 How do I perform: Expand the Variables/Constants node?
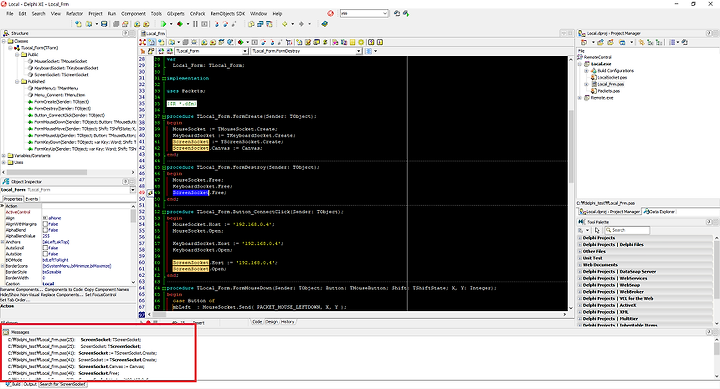click(x=4, y=156)
